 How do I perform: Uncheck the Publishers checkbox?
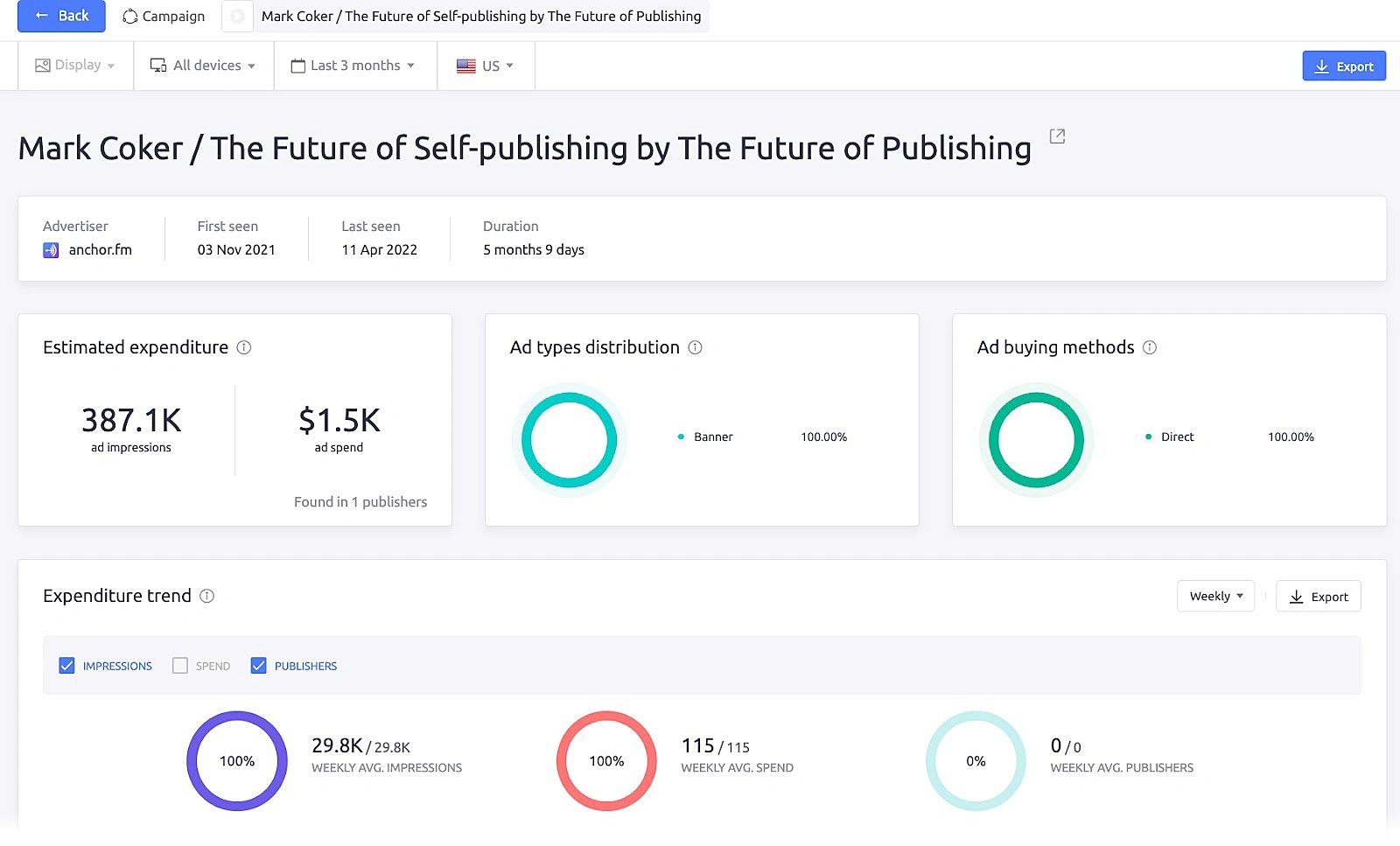[x=259, y=665]
